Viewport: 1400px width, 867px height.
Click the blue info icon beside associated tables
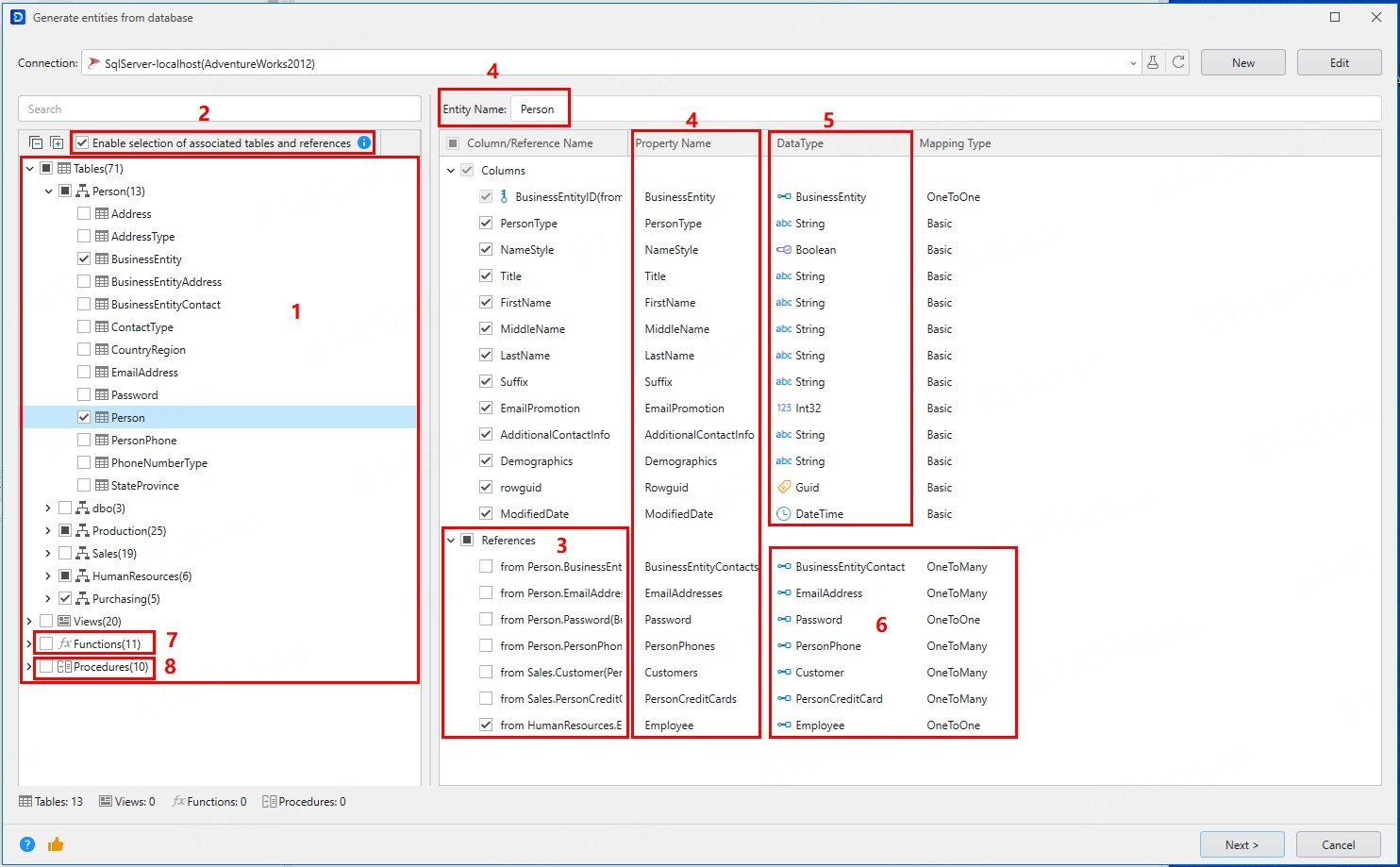point(364,143)
